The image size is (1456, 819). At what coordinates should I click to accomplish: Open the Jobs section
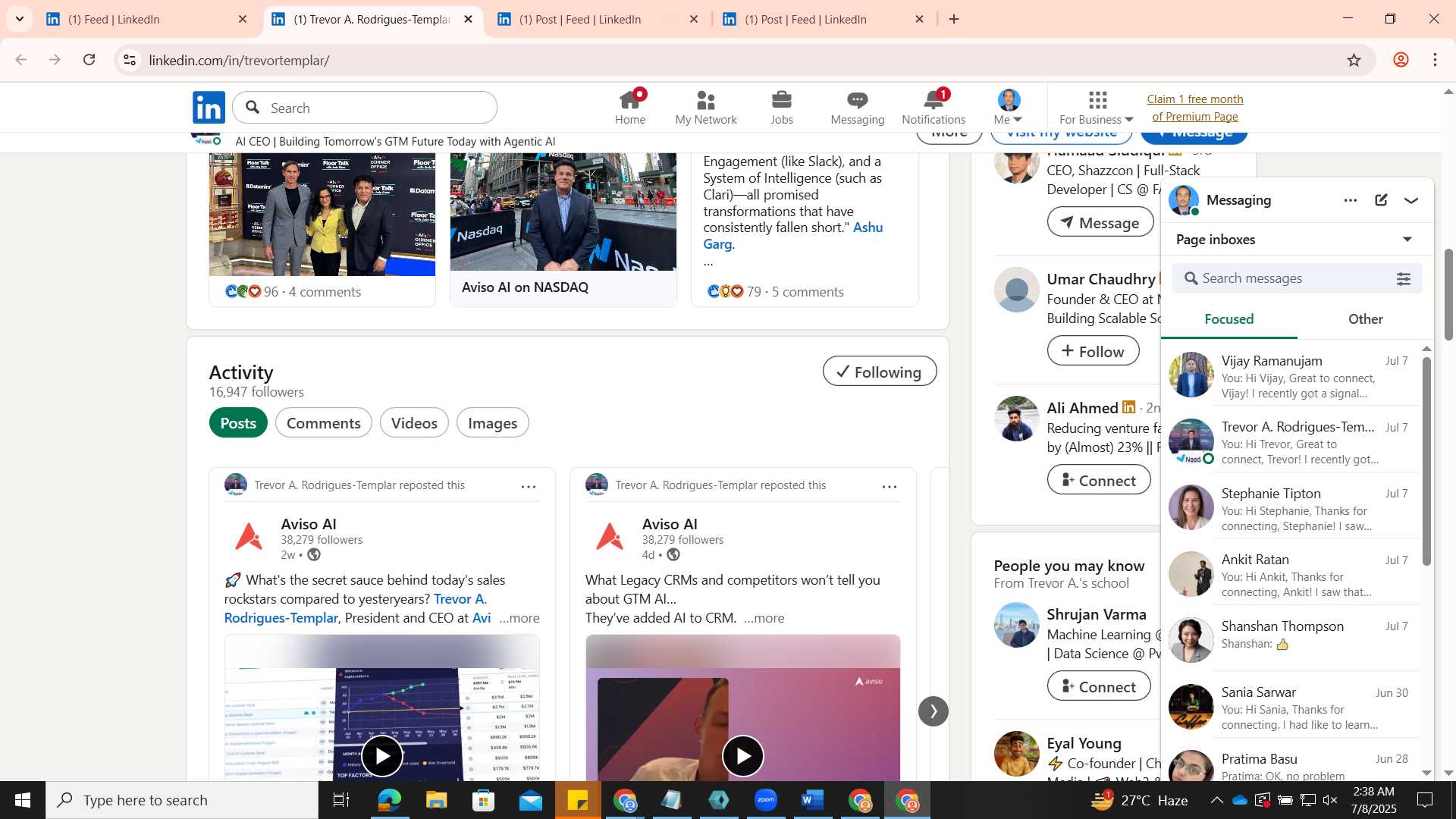tap(781, 108)
